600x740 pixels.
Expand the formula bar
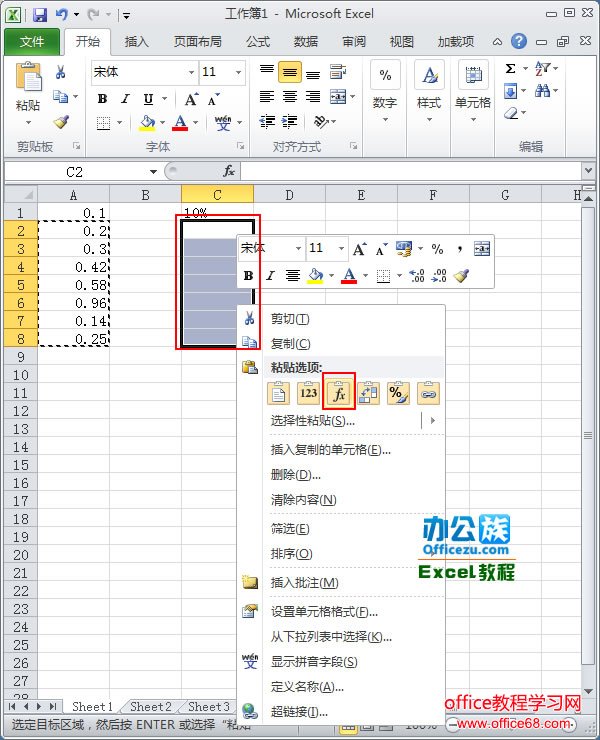pyautogui.click(x=588, y=170)
